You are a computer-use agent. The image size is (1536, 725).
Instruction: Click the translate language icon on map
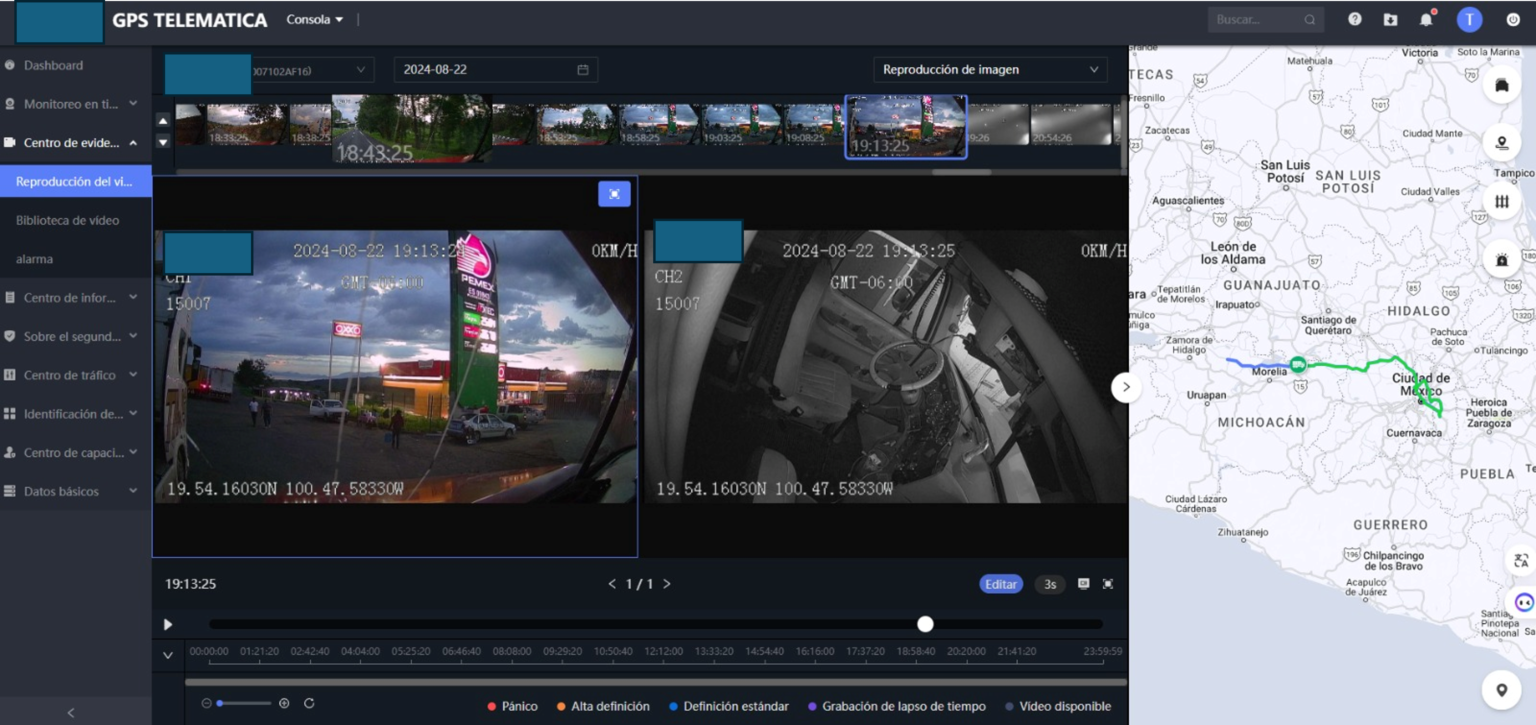pyautogui.click(x=1521, y=560)
